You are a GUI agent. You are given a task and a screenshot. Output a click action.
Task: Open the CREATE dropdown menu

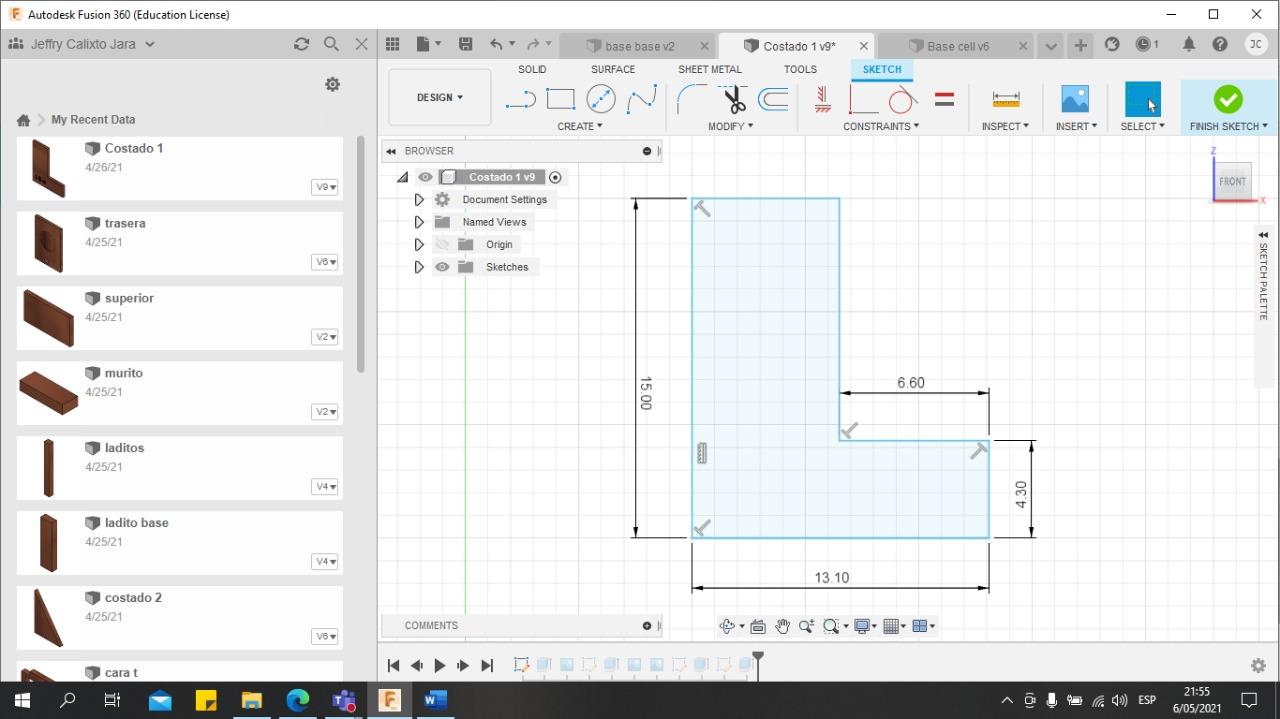pos(579,126)
